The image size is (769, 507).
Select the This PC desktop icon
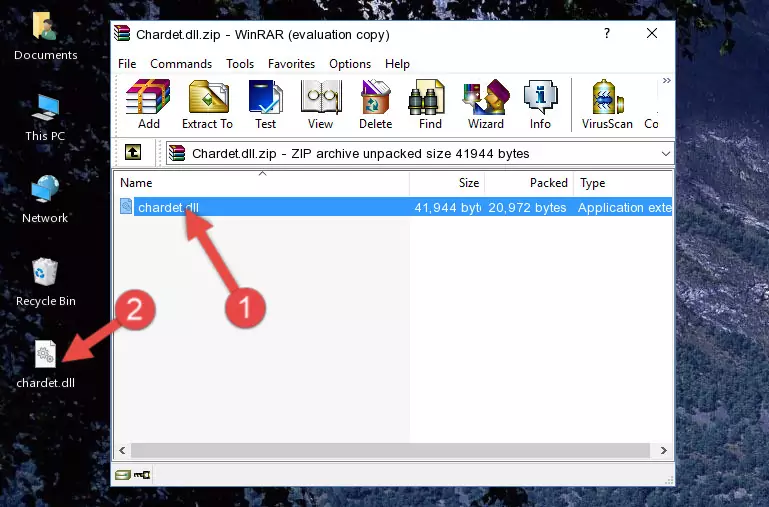pos(45,118)
